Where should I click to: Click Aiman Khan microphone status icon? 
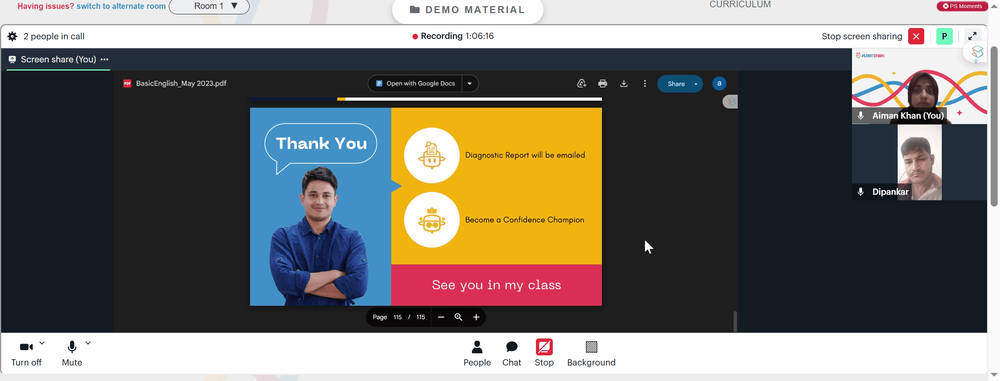pyautogui.click(x=860, y=116)
